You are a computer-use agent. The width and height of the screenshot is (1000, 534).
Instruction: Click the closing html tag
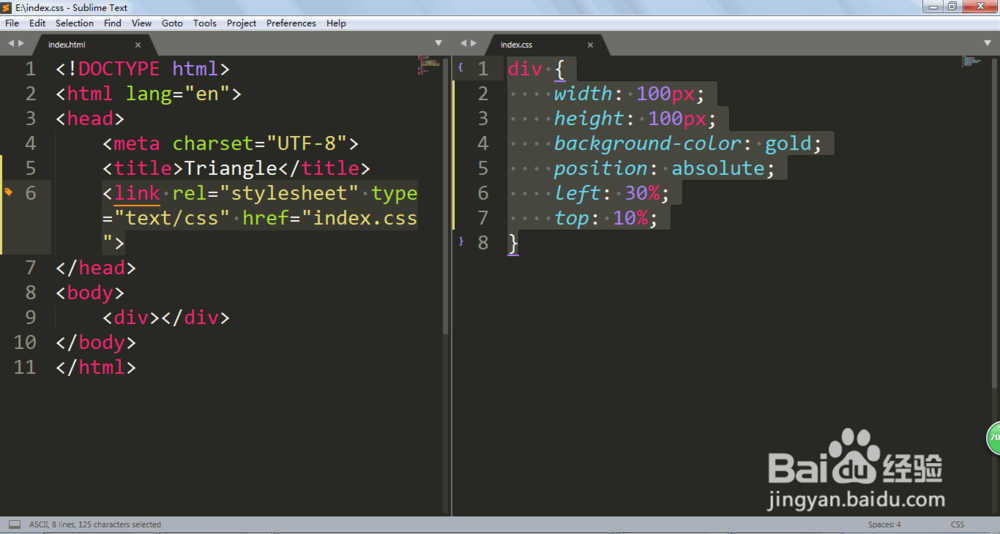pyautogui.click(x=96, y=367)
